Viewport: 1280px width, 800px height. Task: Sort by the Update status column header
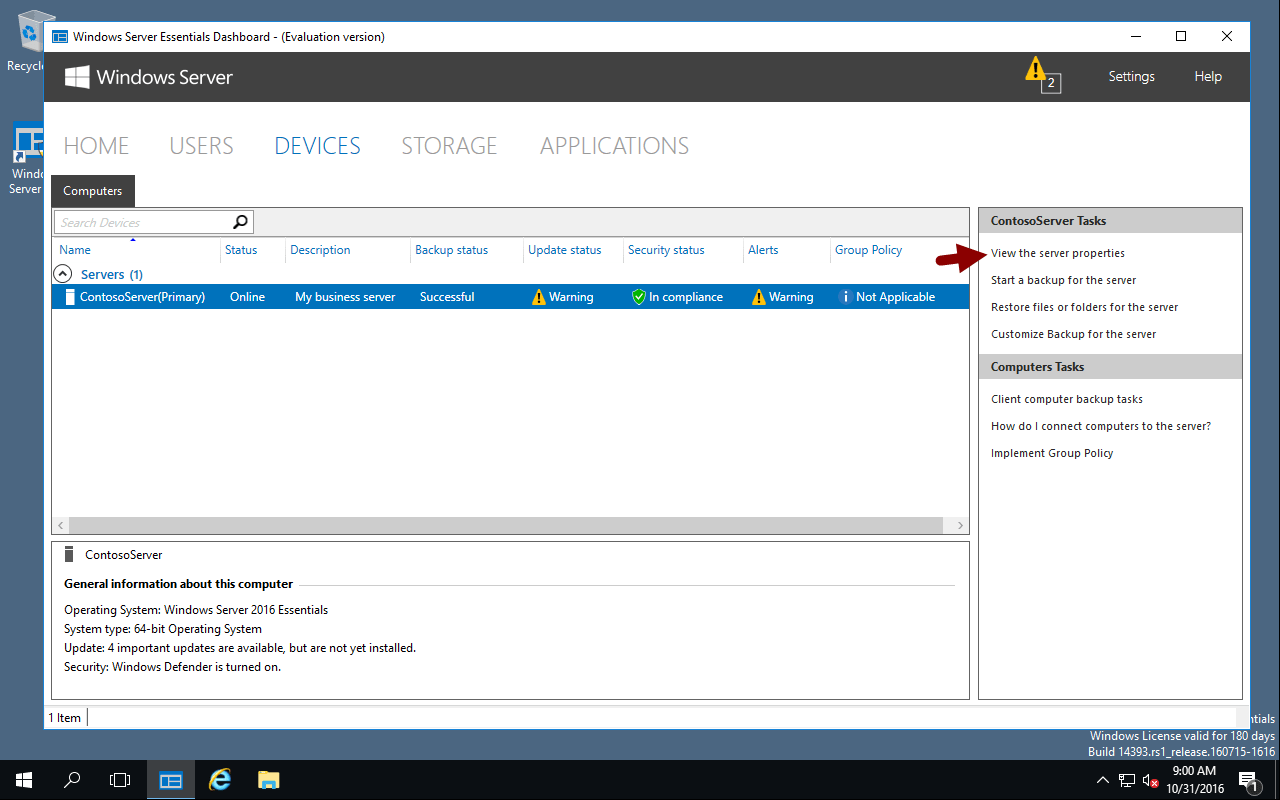[x=565, y=250]
